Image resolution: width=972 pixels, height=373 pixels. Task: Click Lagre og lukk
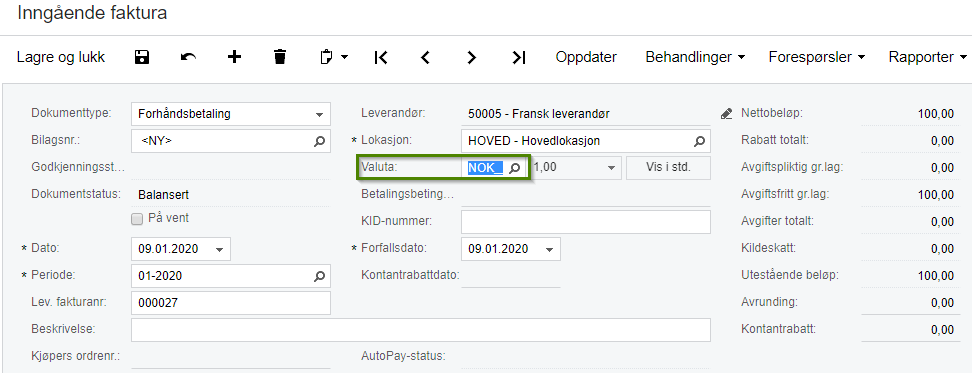(61, 58)
